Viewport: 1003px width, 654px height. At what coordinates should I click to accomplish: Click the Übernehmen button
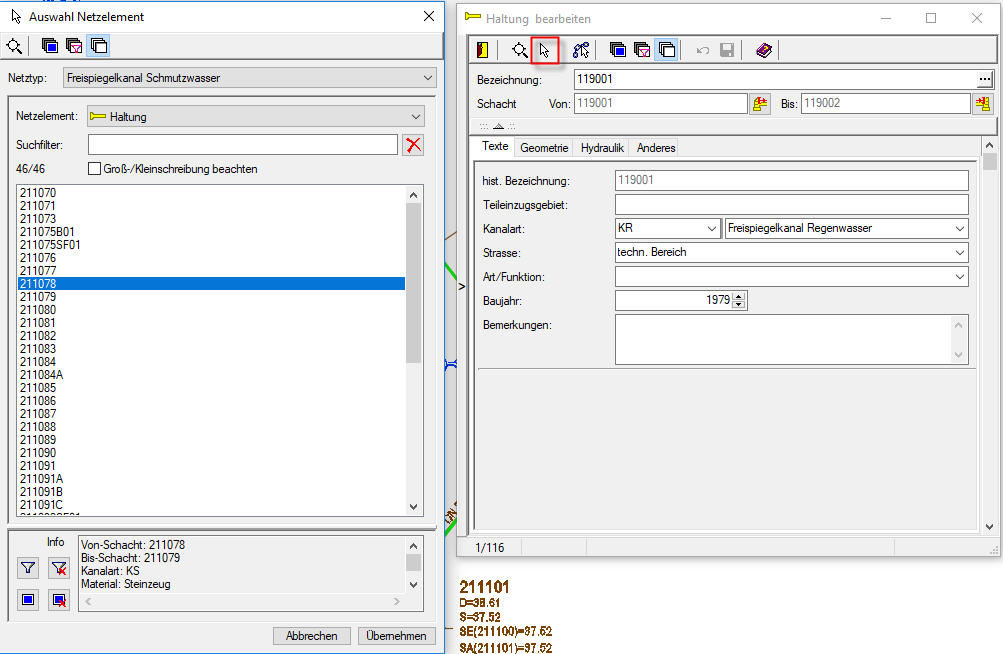pyautogui.click(x=397, y=636)
